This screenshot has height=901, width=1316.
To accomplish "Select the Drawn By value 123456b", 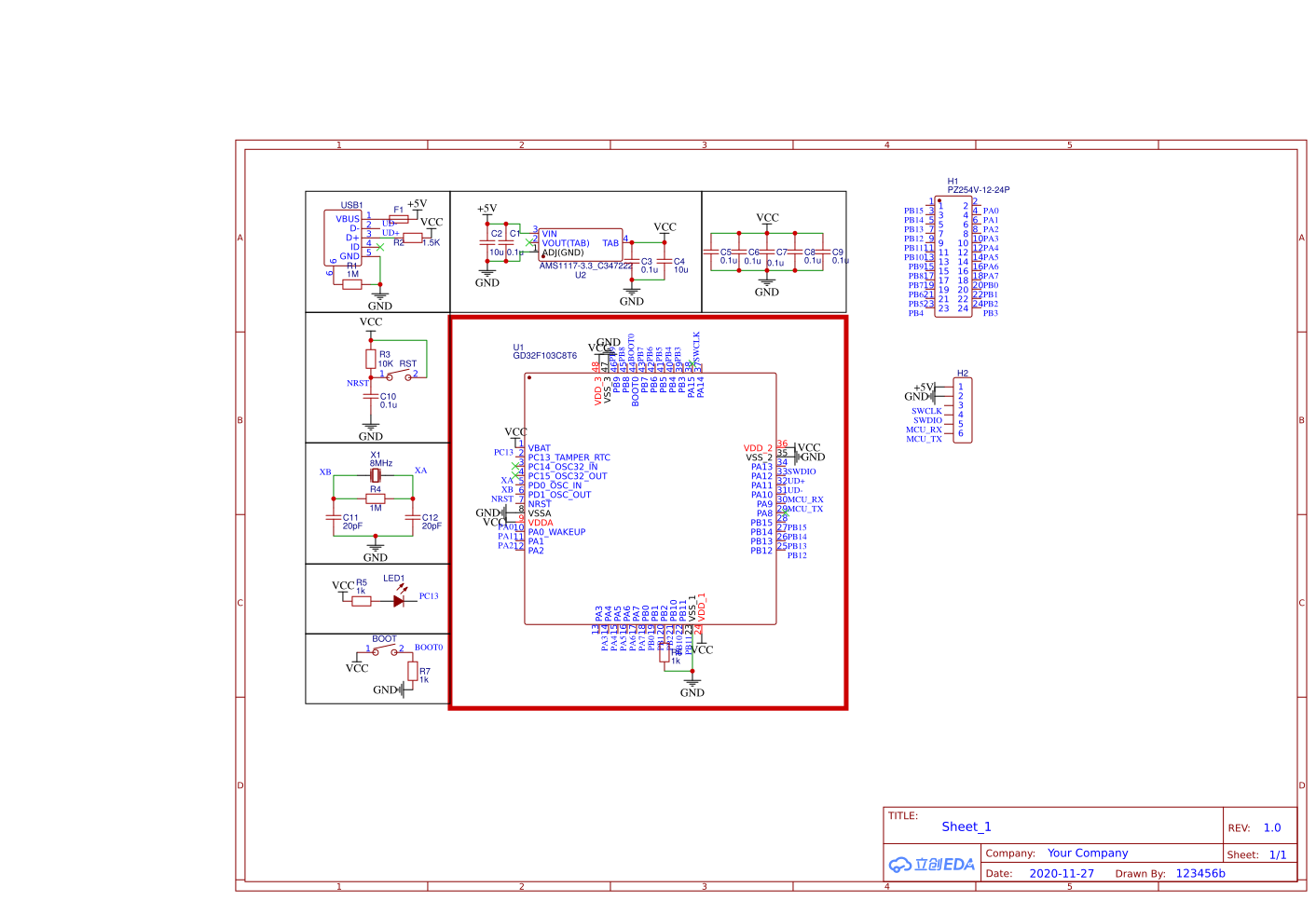I will (x=1200, y=873).
